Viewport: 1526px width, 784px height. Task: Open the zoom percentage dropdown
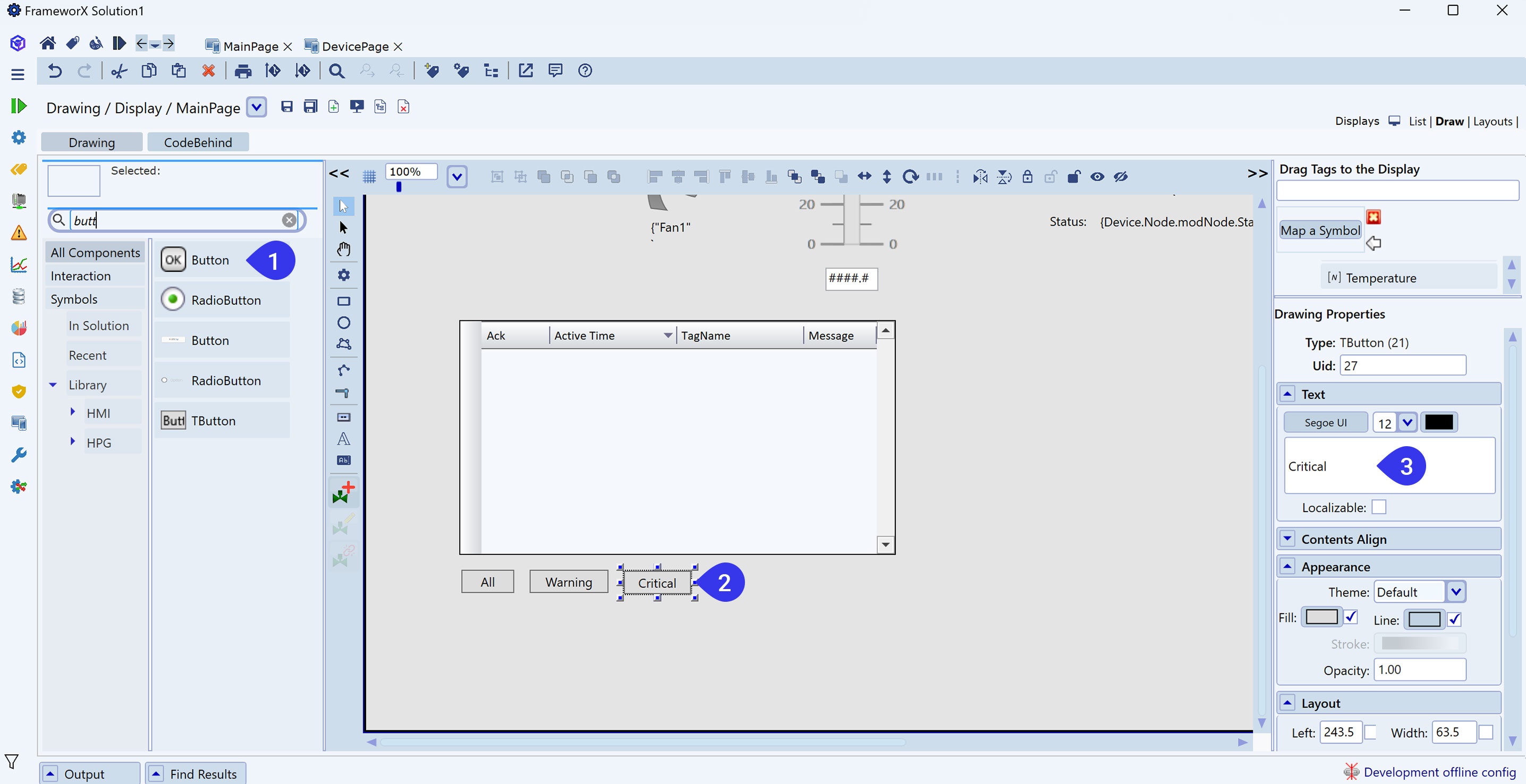click(x=457, y=176)
